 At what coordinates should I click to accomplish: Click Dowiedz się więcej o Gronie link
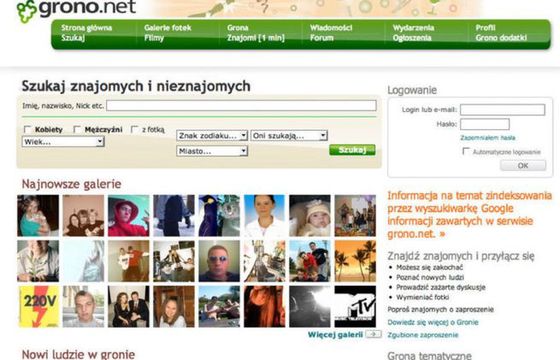click(x=432, y=322)
